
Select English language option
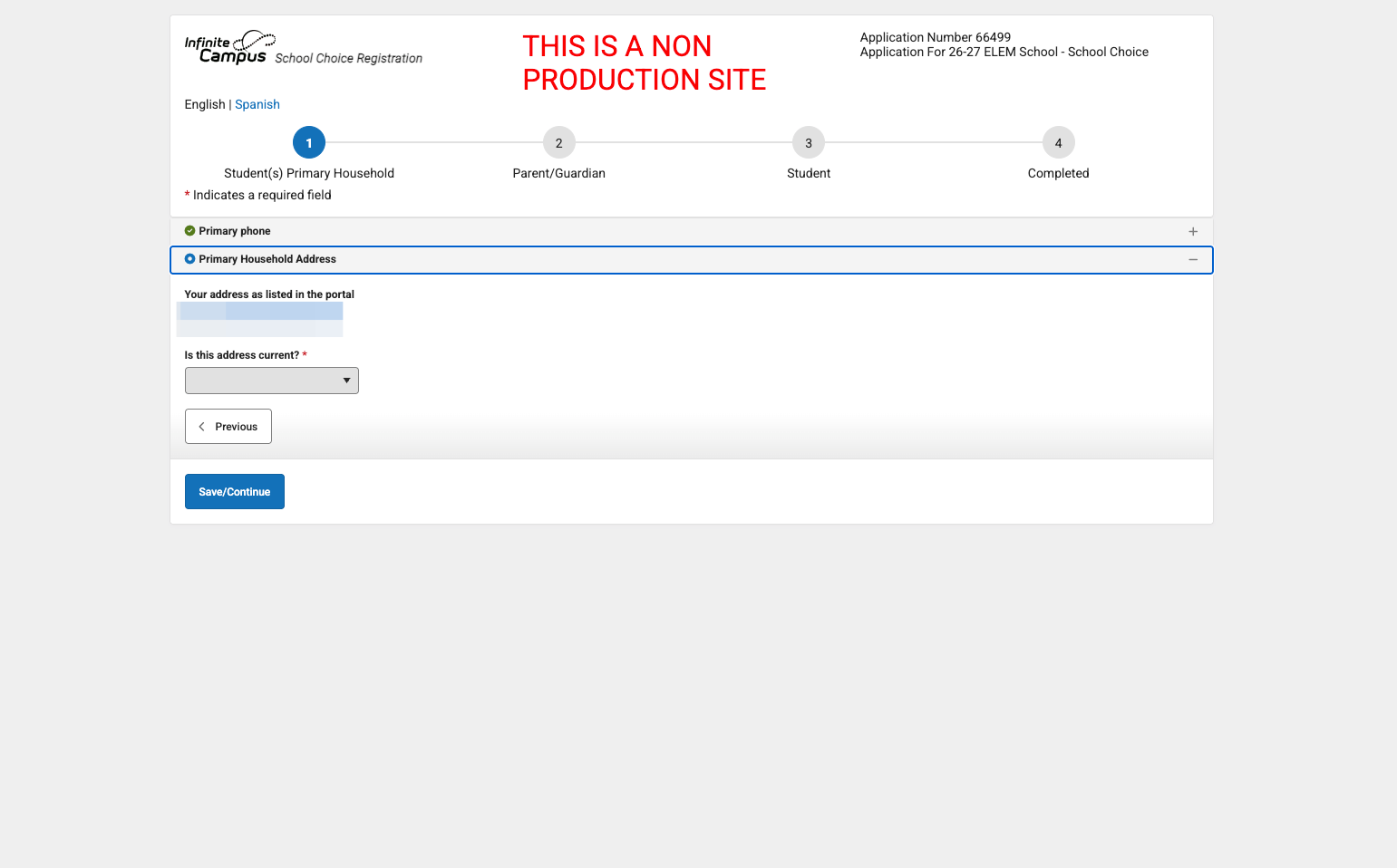click(205, 104)
